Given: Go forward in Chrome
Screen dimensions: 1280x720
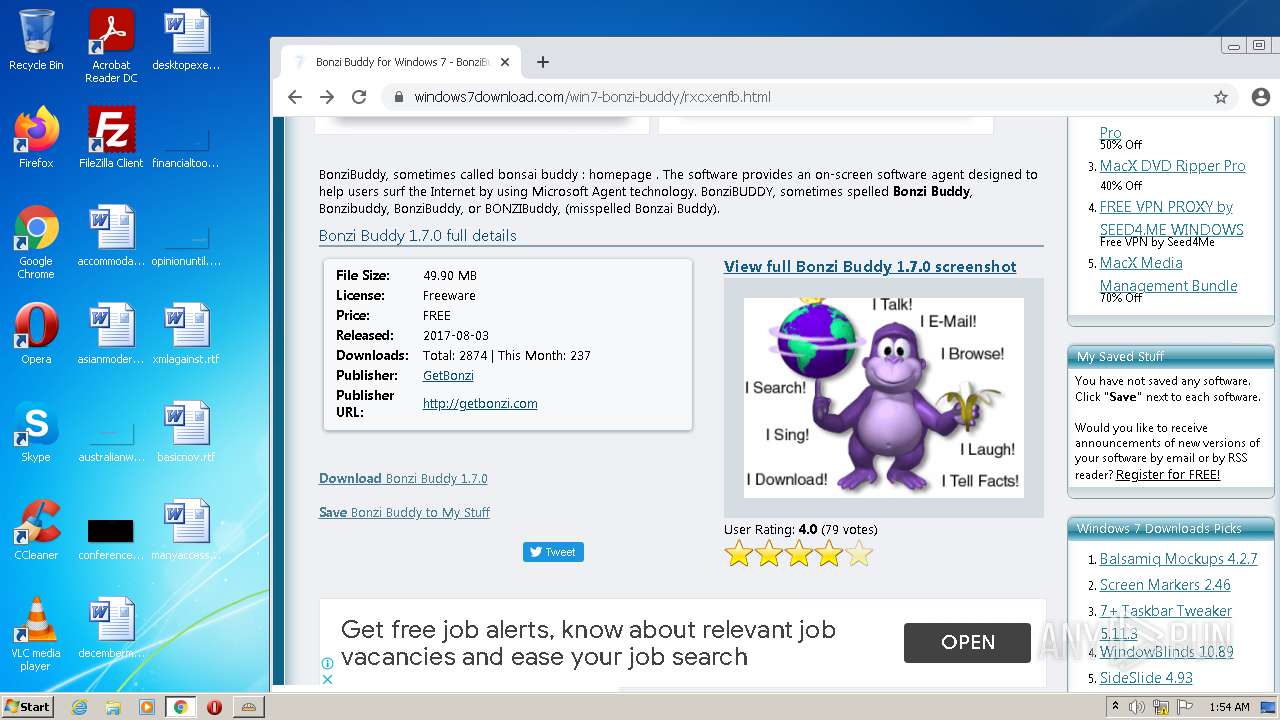Looking at the screenshot, I should tap(327, 97).
